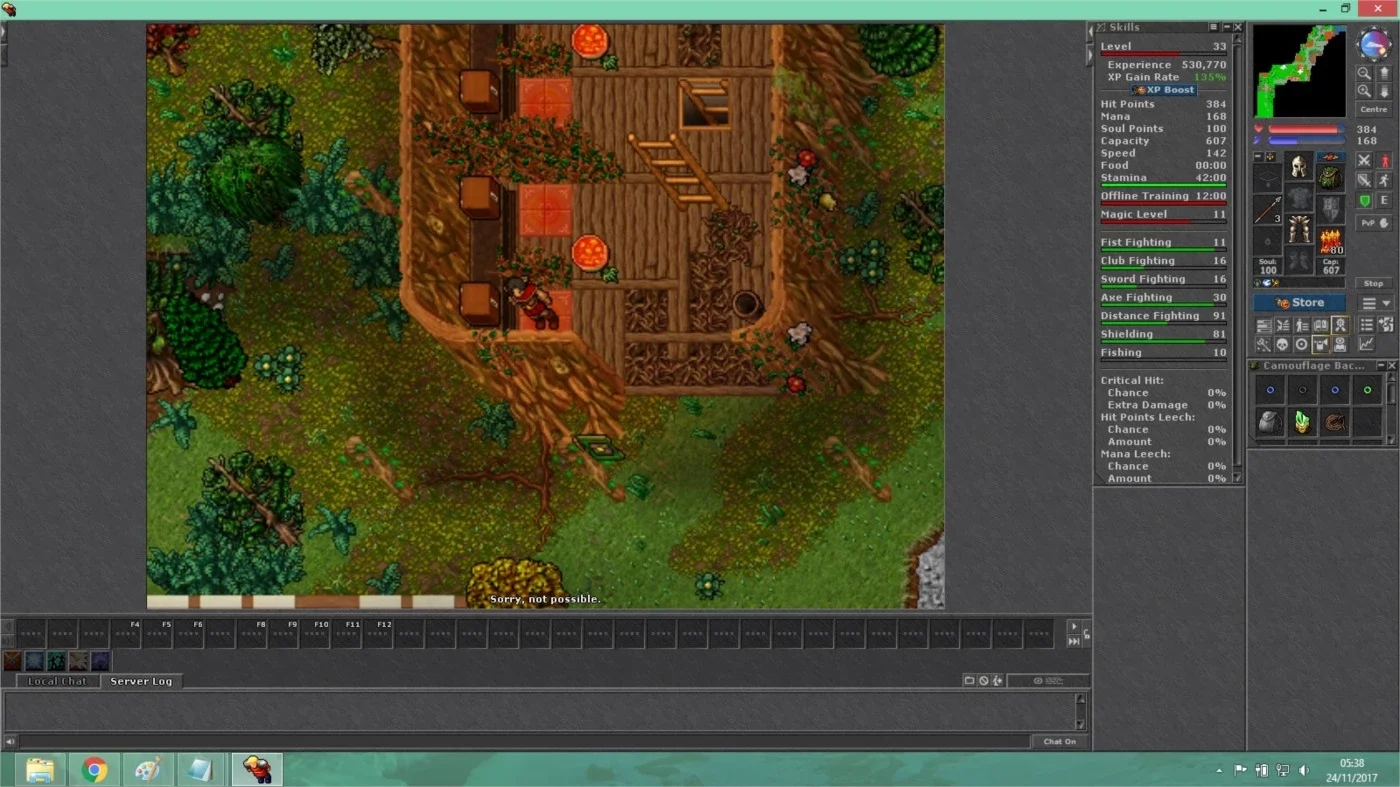The image size is (1400, 787).
Task: Move minimap one floor up
Action: (x=1384, y=73)
